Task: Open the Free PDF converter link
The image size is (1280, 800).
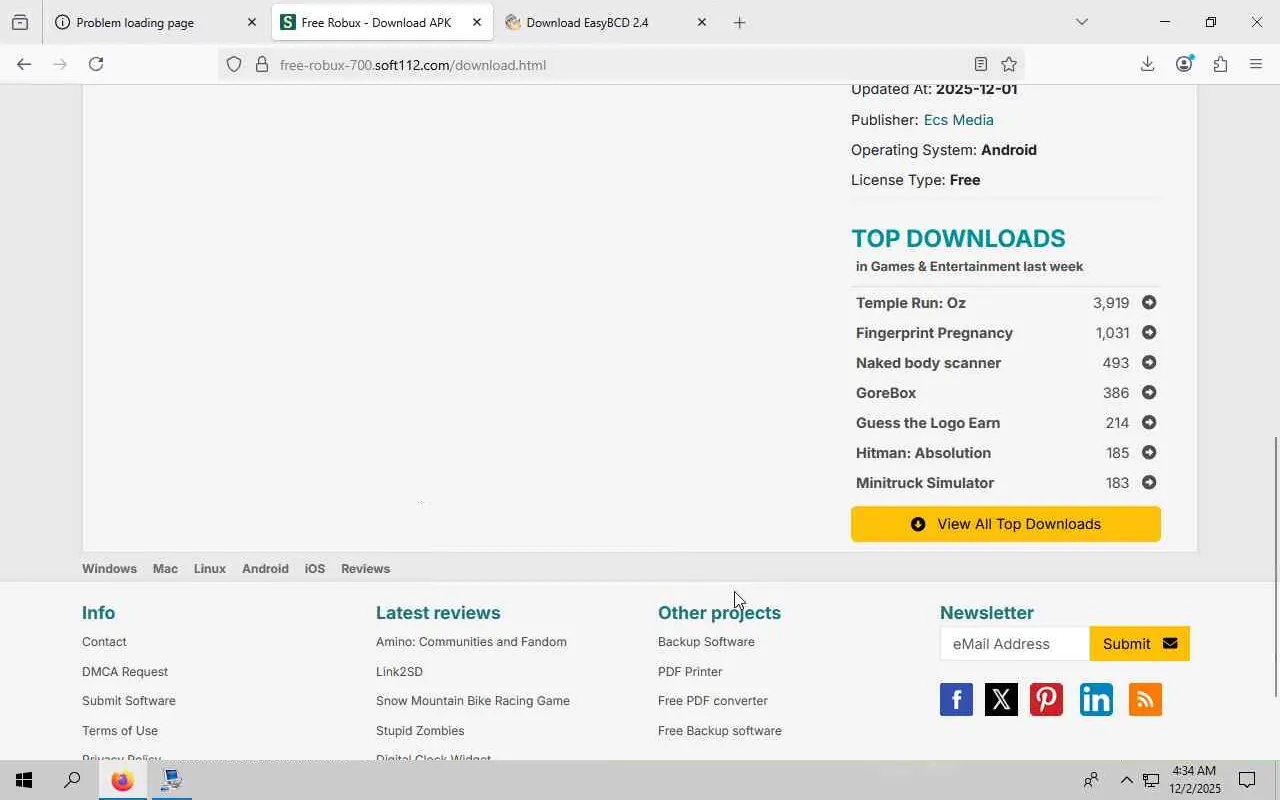Action: point(713,701)
